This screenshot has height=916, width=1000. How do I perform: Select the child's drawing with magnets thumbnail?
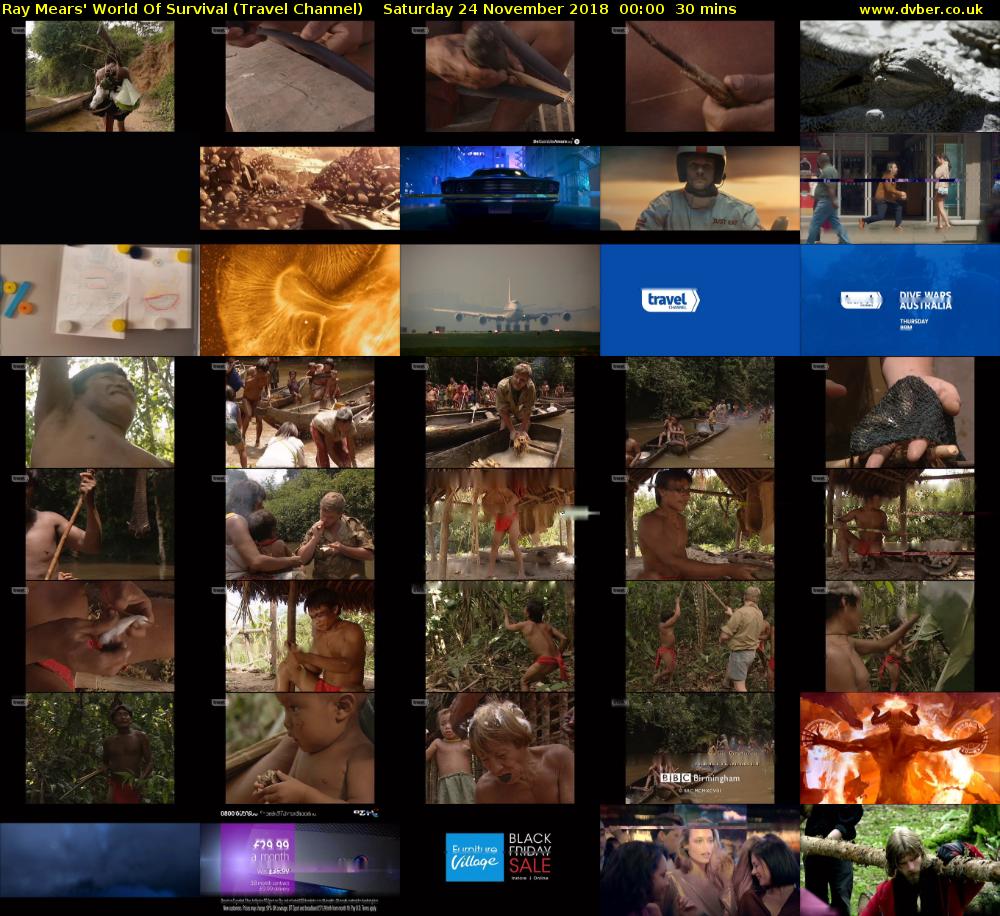click(100, 300)
